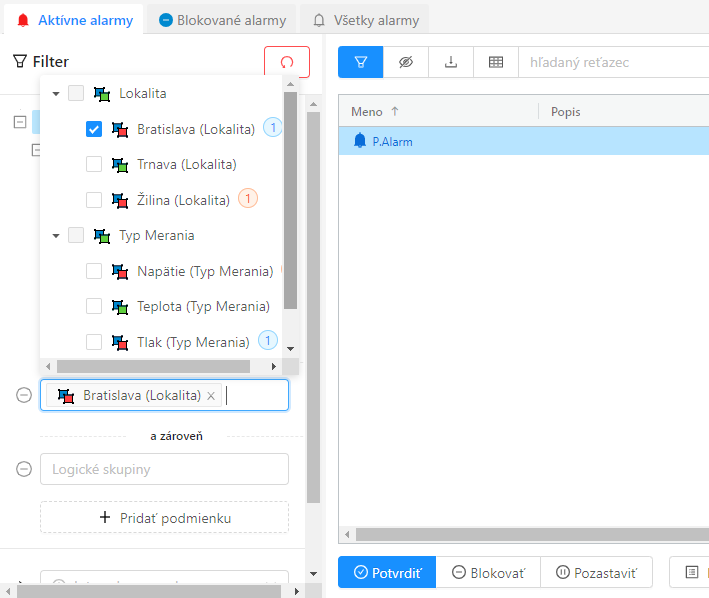
Task: Click the red filter reset button
Action: pos(287,62)
